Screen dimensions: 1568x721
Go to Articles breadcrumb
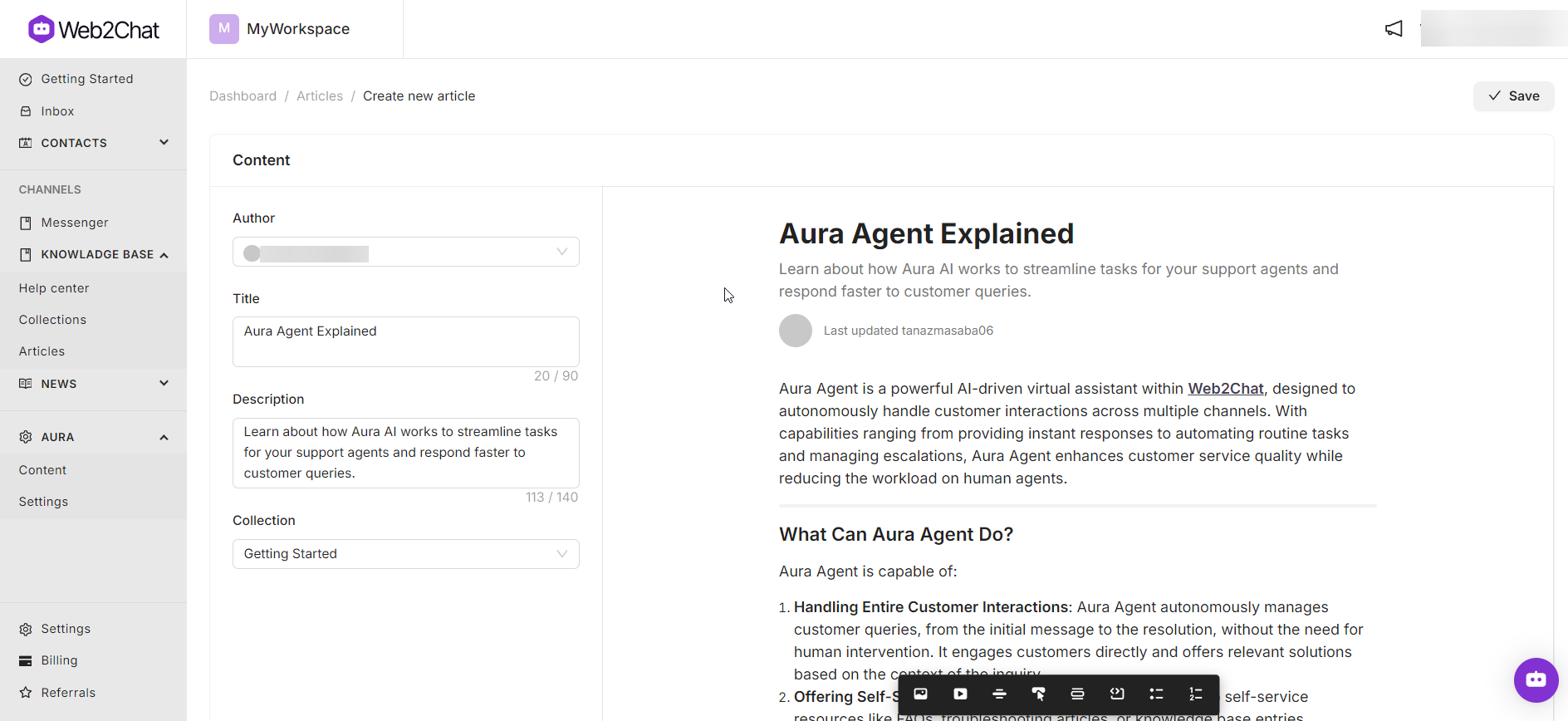point(320,96)
